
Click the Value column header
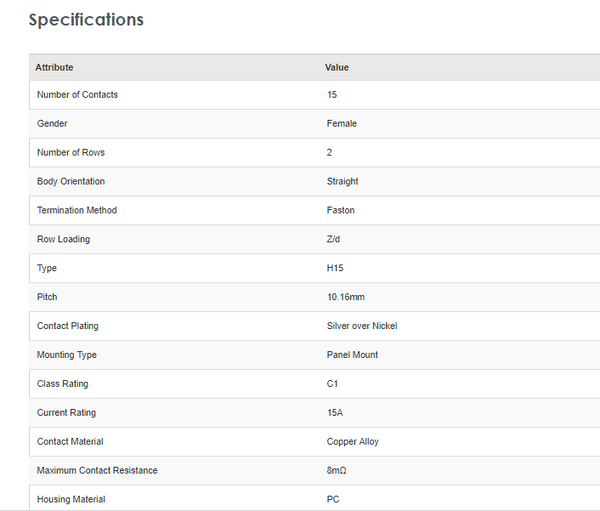(337, 67)
